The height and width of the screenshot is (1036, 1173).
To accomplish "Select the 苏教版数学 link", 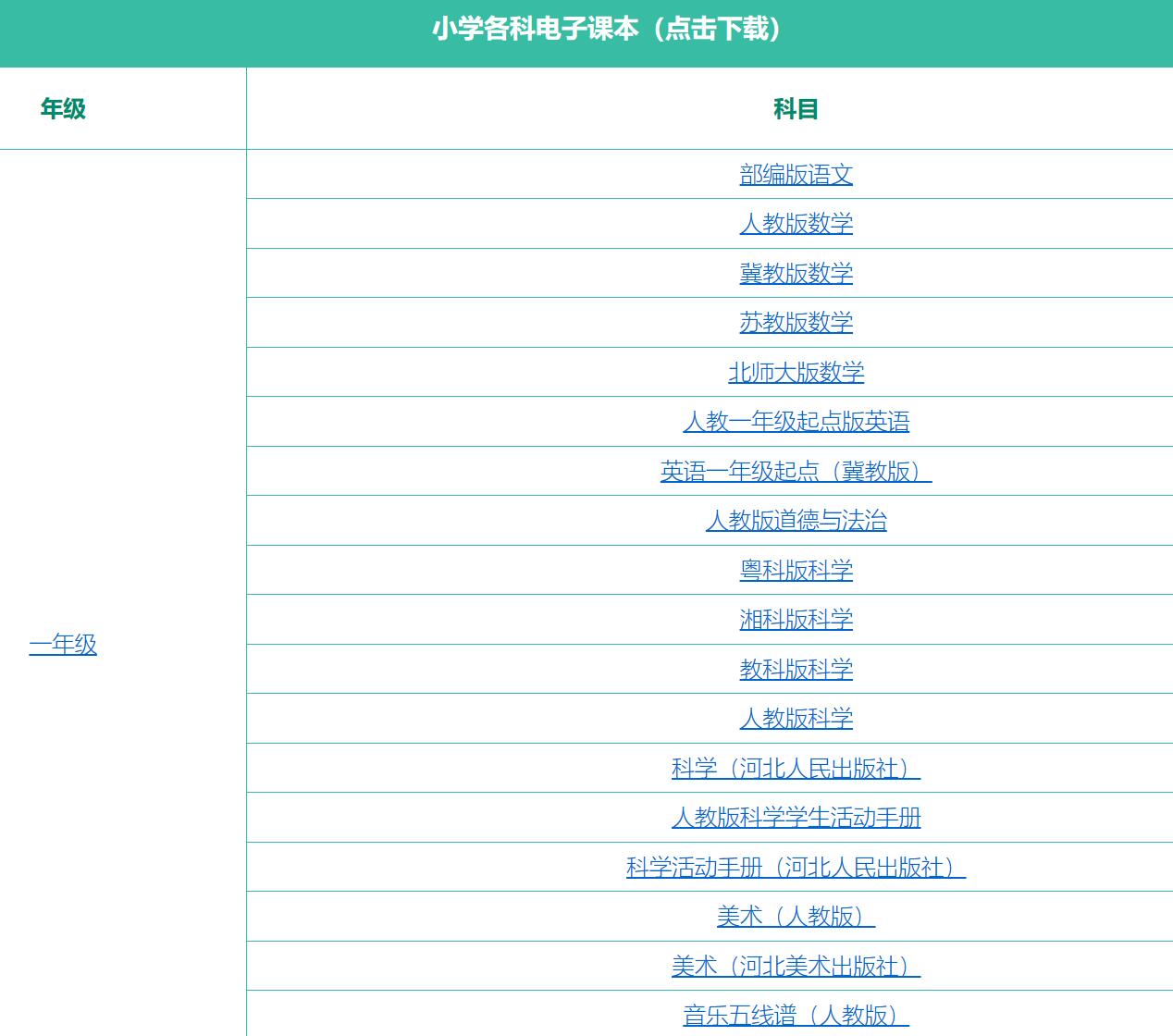I will (796, 323).
